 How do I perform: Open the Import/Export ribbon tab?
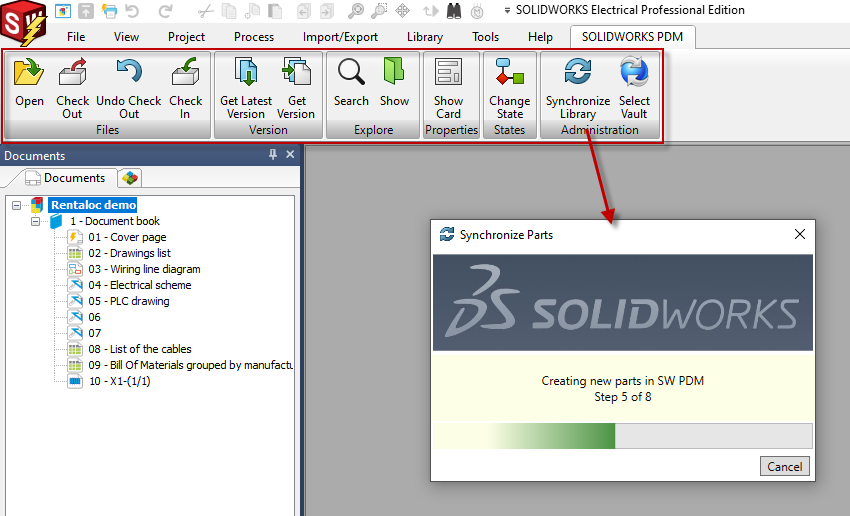tap(340, 37)
